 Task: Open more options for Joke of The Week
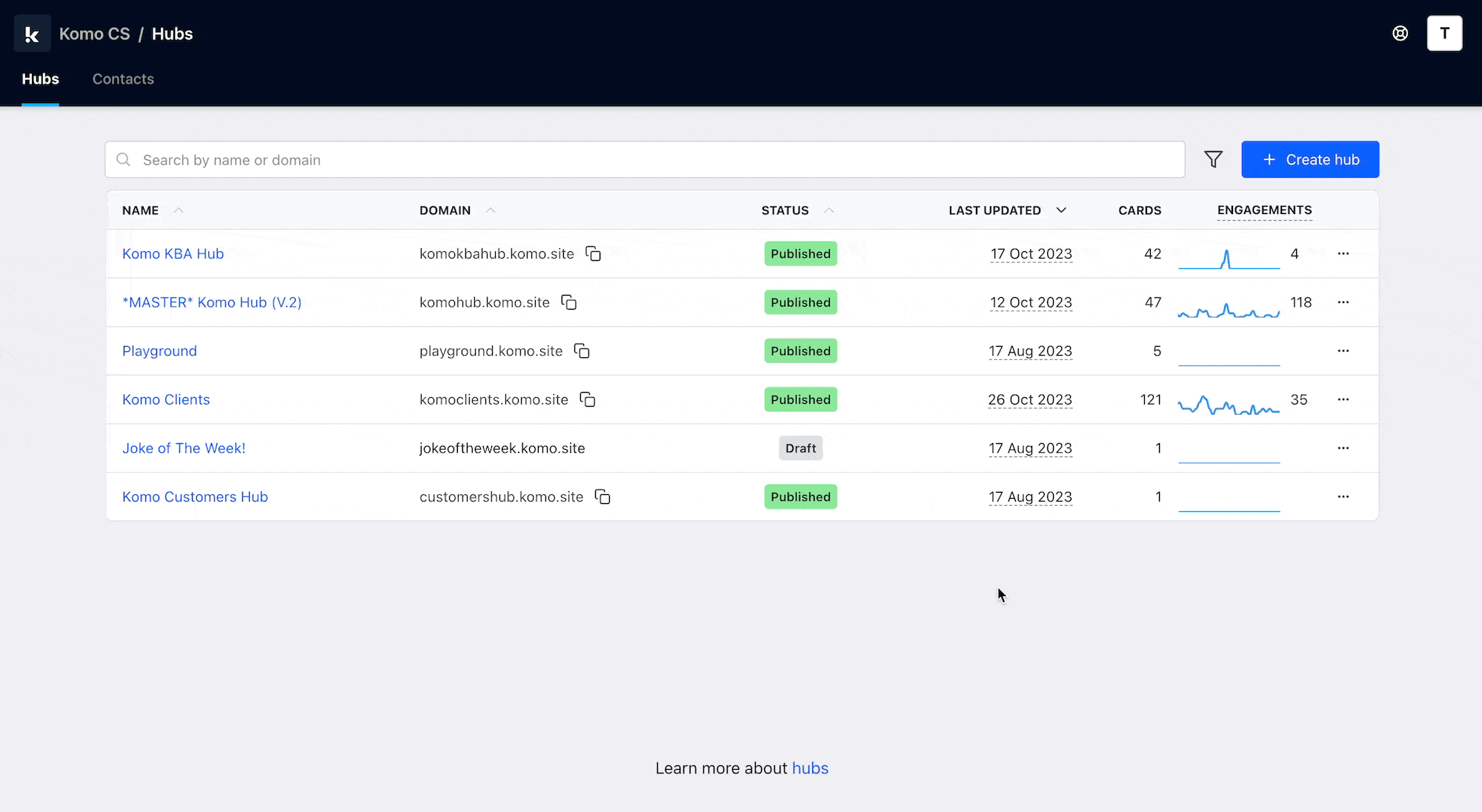pyautogui.click(x=1343, y=448)
